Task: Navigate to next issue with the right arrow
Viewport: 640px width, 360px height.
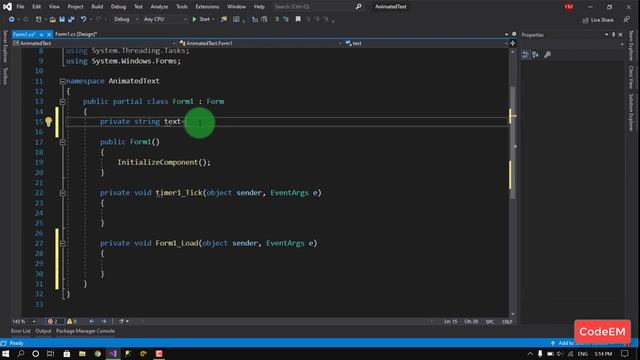Action: pos(104,321)
